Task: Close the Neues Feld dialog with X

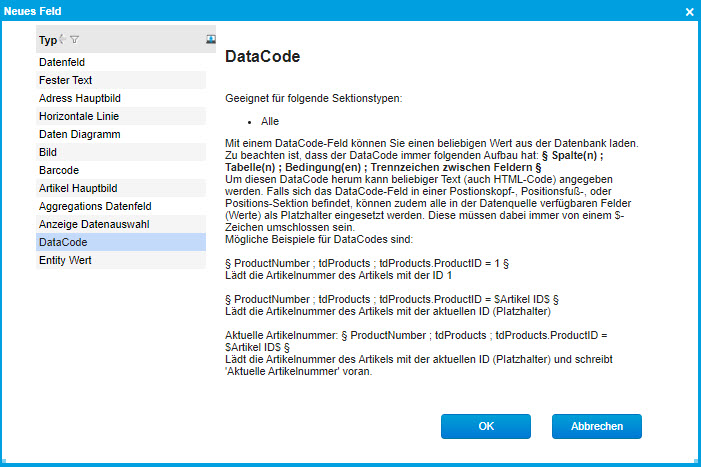Action: [689, 10]
